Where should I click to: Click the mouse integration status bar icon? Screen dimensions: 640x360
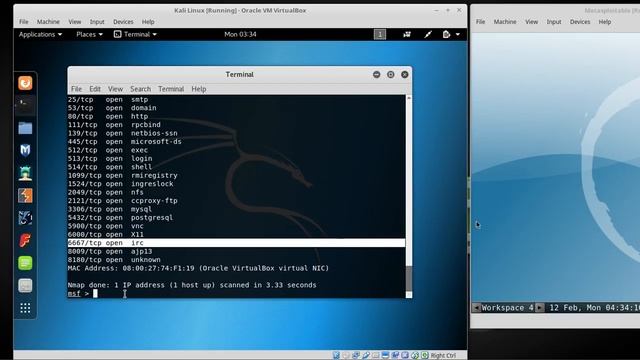[x=415, y=355]
